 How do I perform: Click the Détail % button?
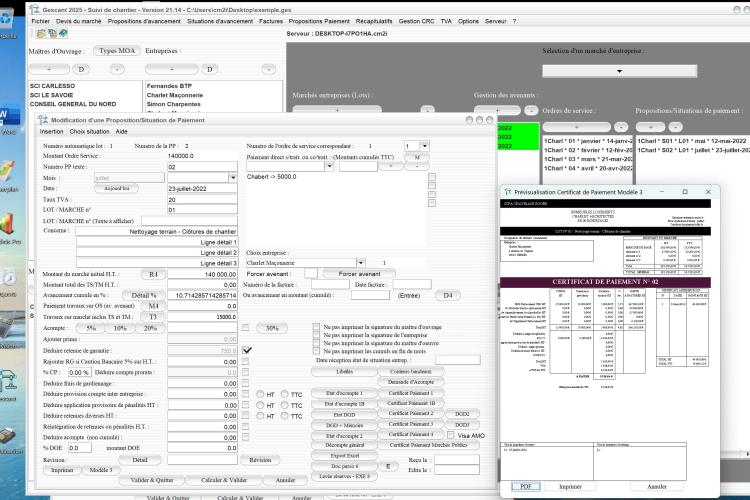point(144,296)
